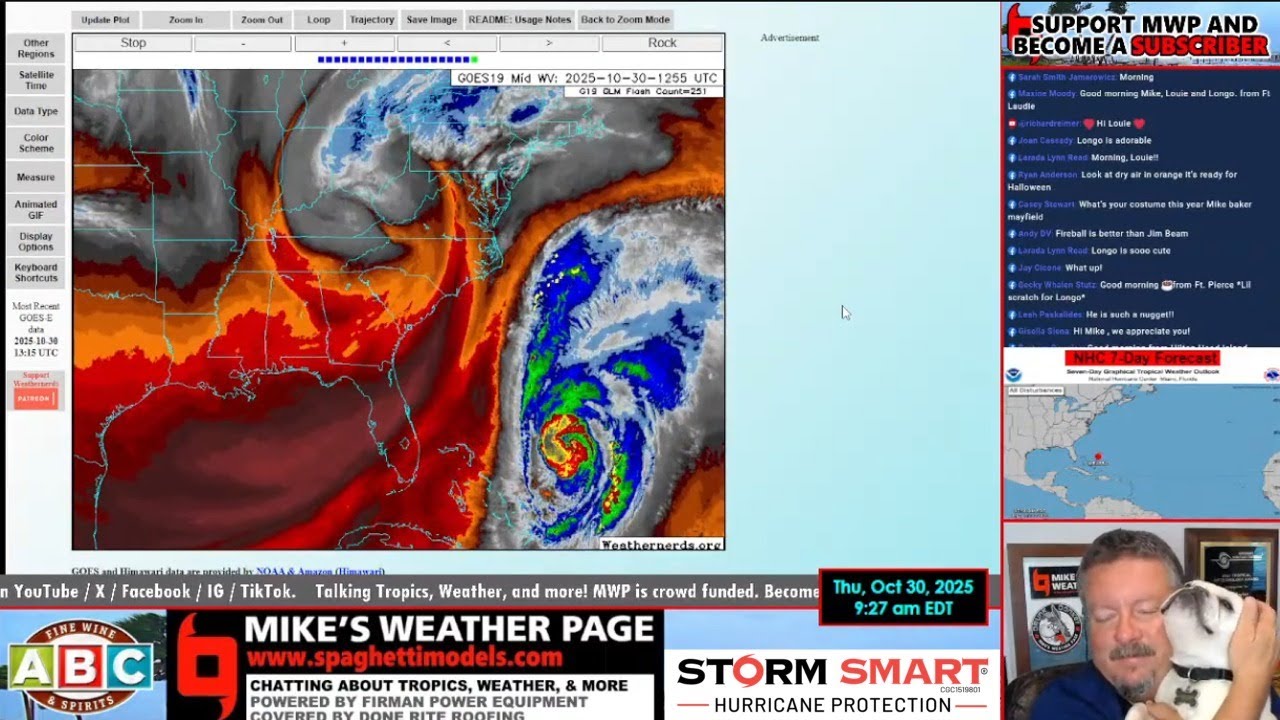This screenshot has height=720, width=1280.
Task: Select the Measure tool
Action: (36, 177)
